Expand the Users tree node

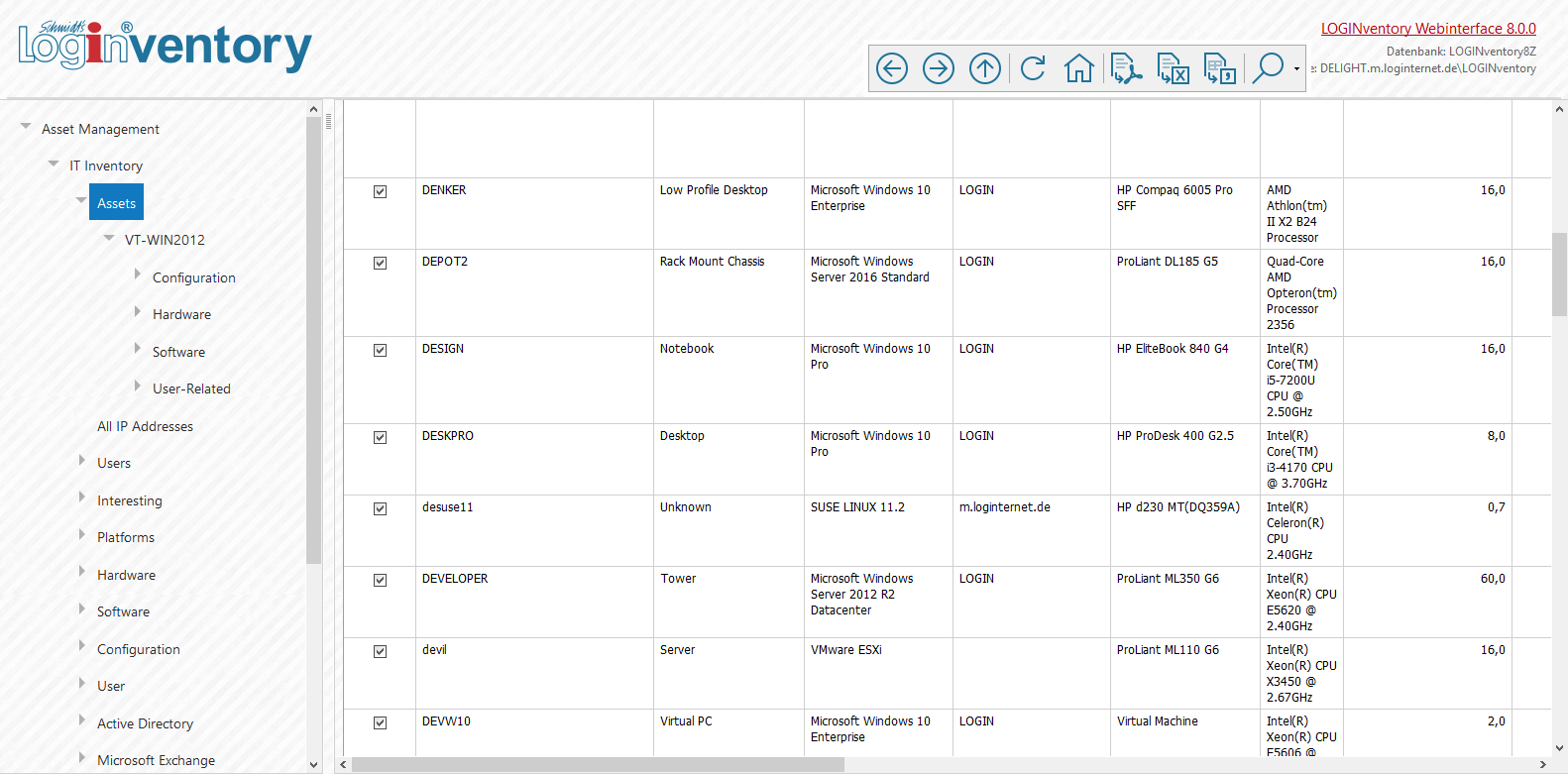tap(82, 460)
